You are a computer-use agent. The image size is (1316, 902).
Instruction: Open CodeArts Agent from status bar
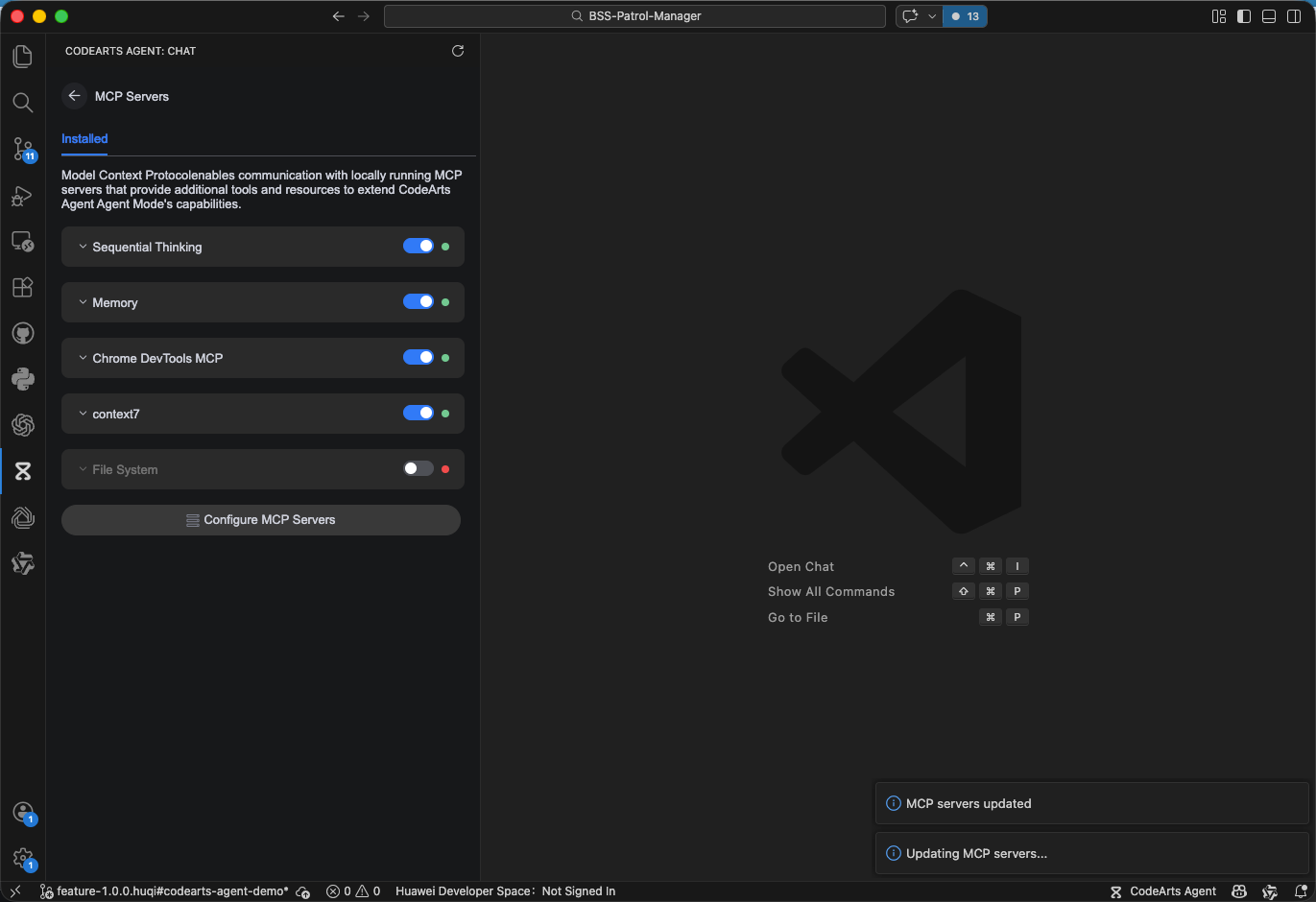click(x=1163, y=891)
